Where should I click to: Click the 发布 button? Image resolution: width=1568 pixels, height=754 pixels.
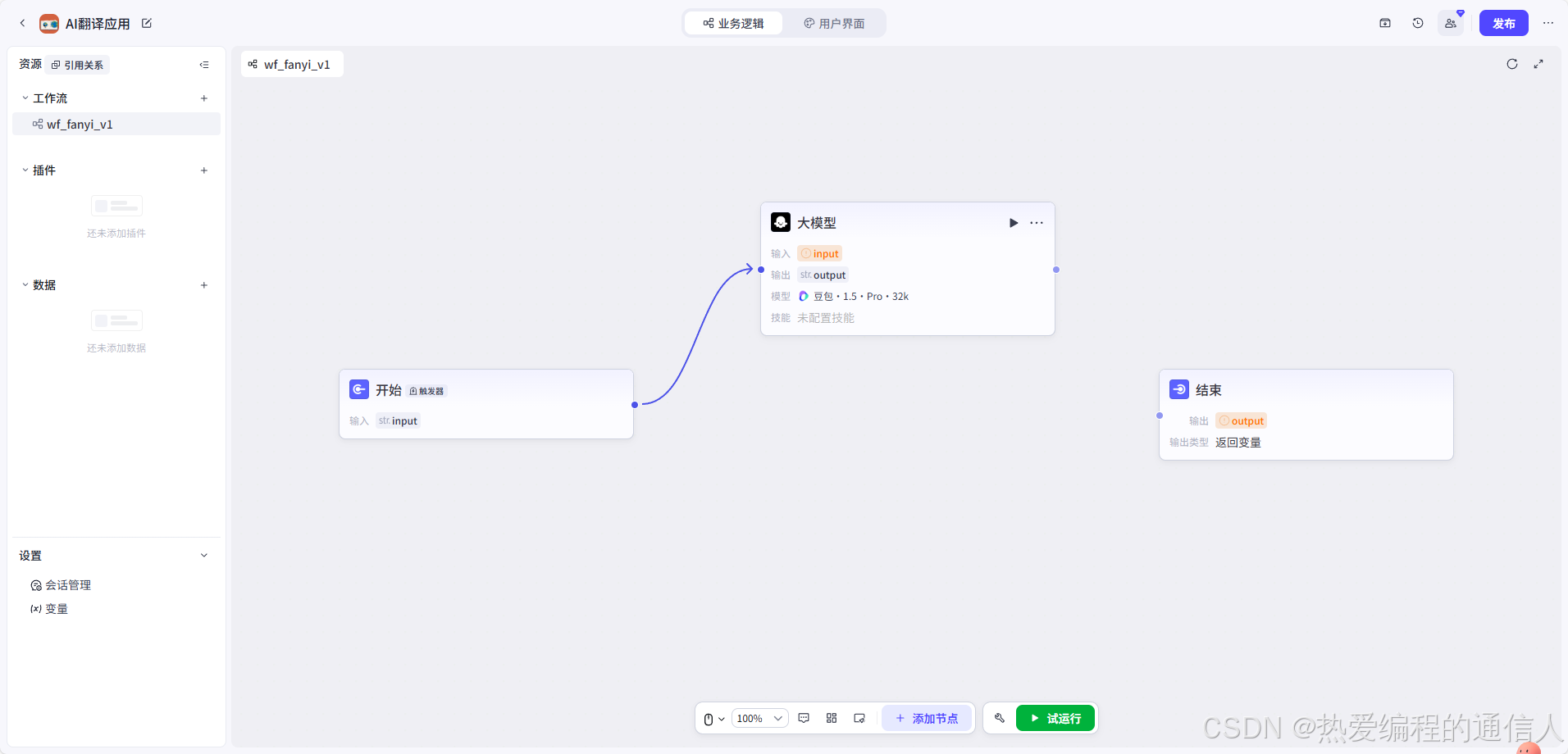(1504, 23)
